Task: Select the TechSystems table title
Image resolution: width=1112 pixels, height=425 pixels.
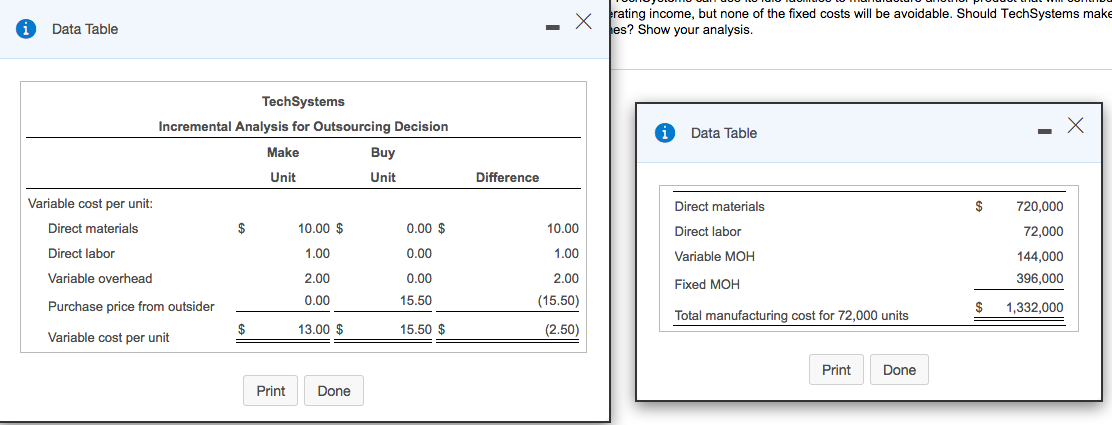Action: 303,101
